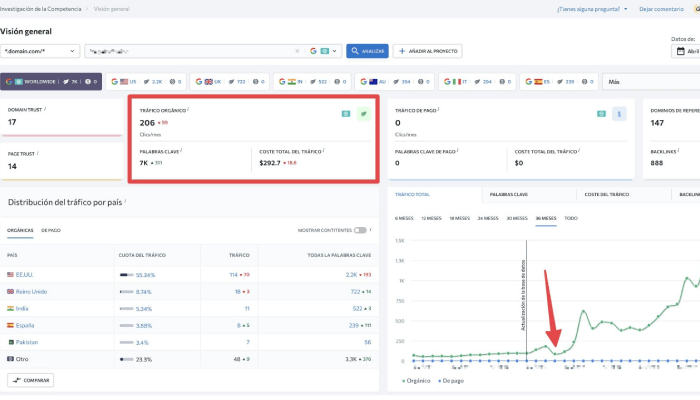Open the TRÁFICO TOTAL chart tab
The image size is (700, 400).
(412, 195)
